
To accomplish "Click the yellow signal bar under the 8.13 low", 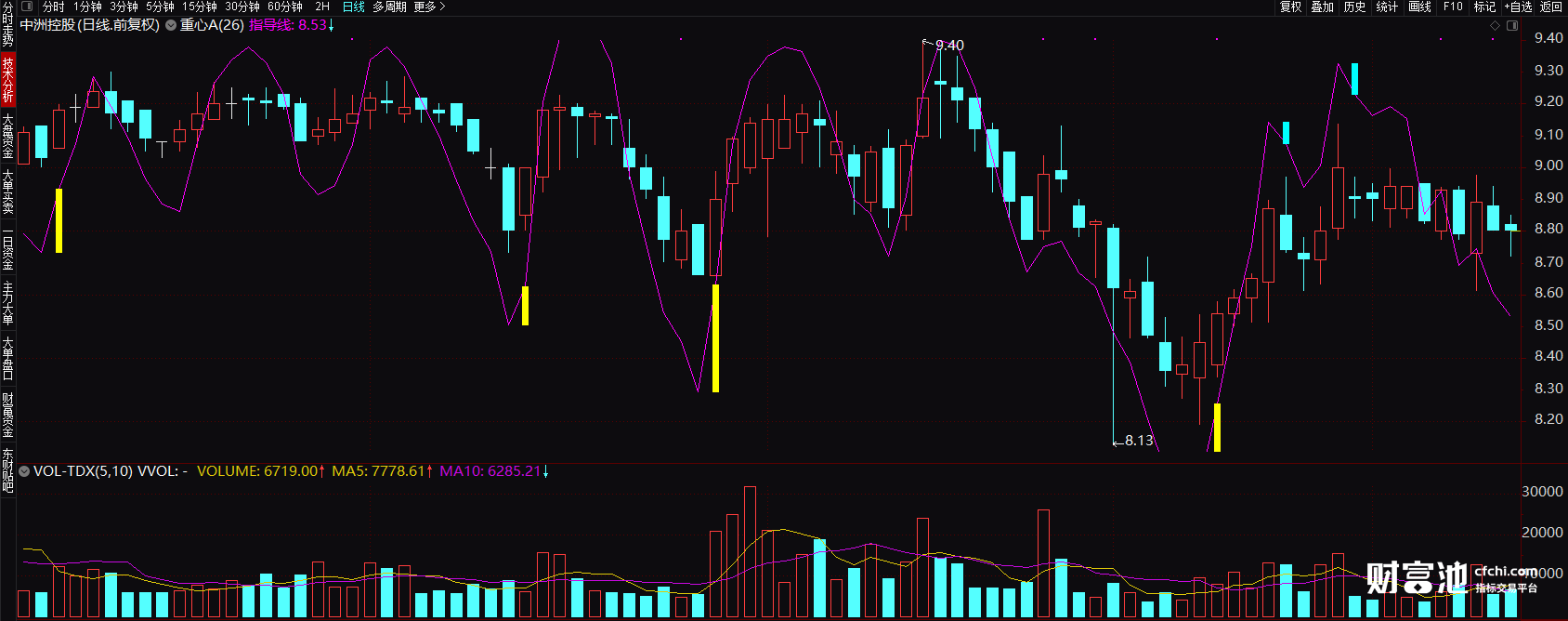I will [x=1217, y=428].
